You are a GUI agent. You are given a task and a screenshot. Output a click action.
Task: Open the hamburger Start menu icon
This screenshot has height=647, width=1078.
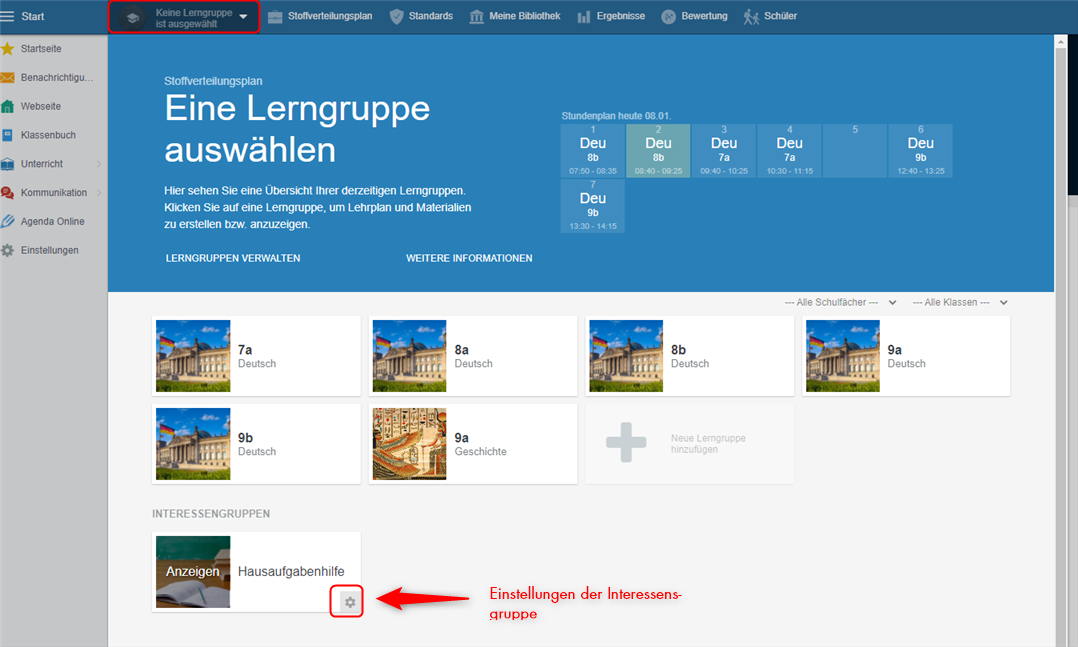(8, 16)
